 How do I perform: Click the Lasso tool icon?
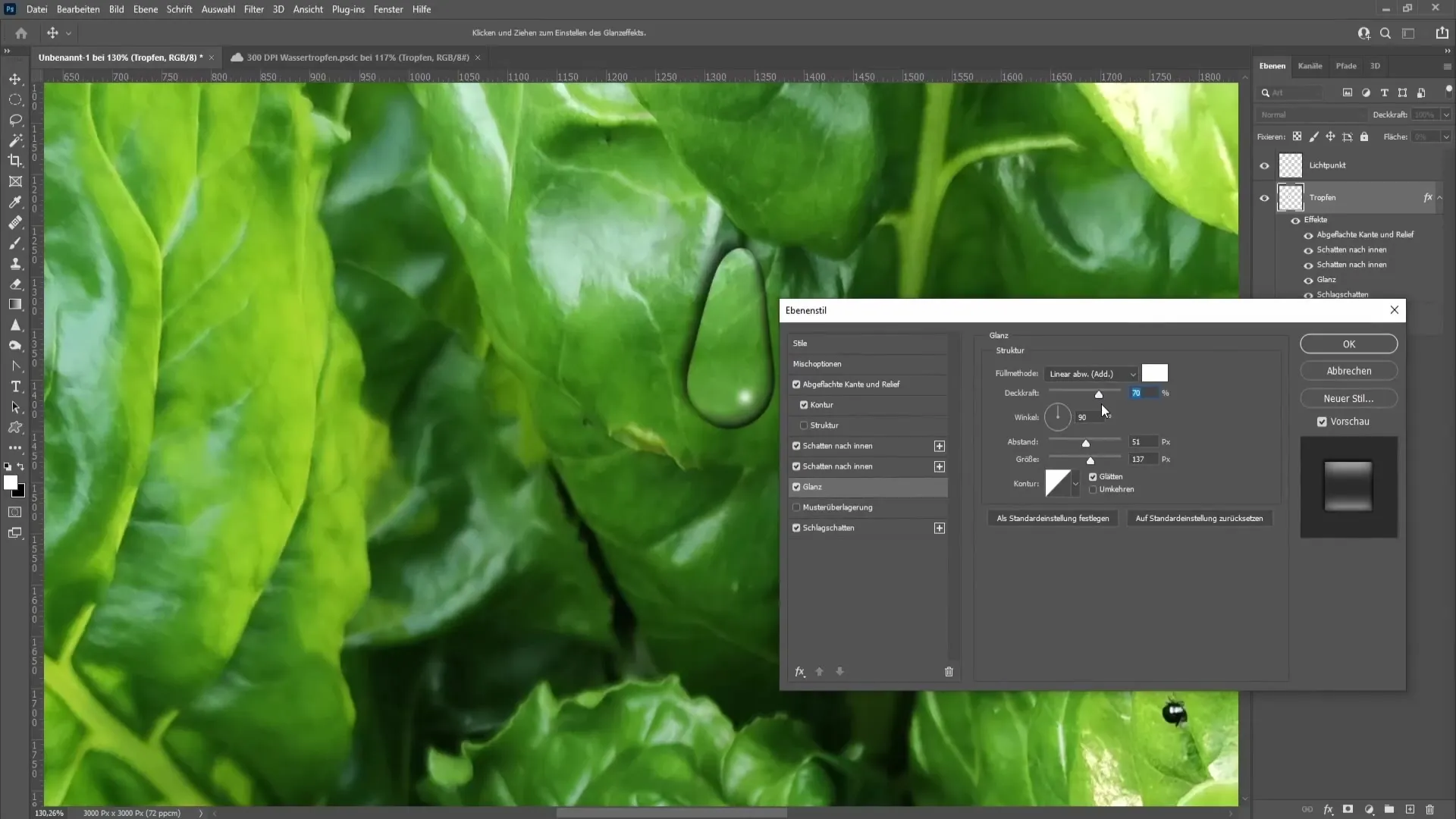[x=15, y=119]
